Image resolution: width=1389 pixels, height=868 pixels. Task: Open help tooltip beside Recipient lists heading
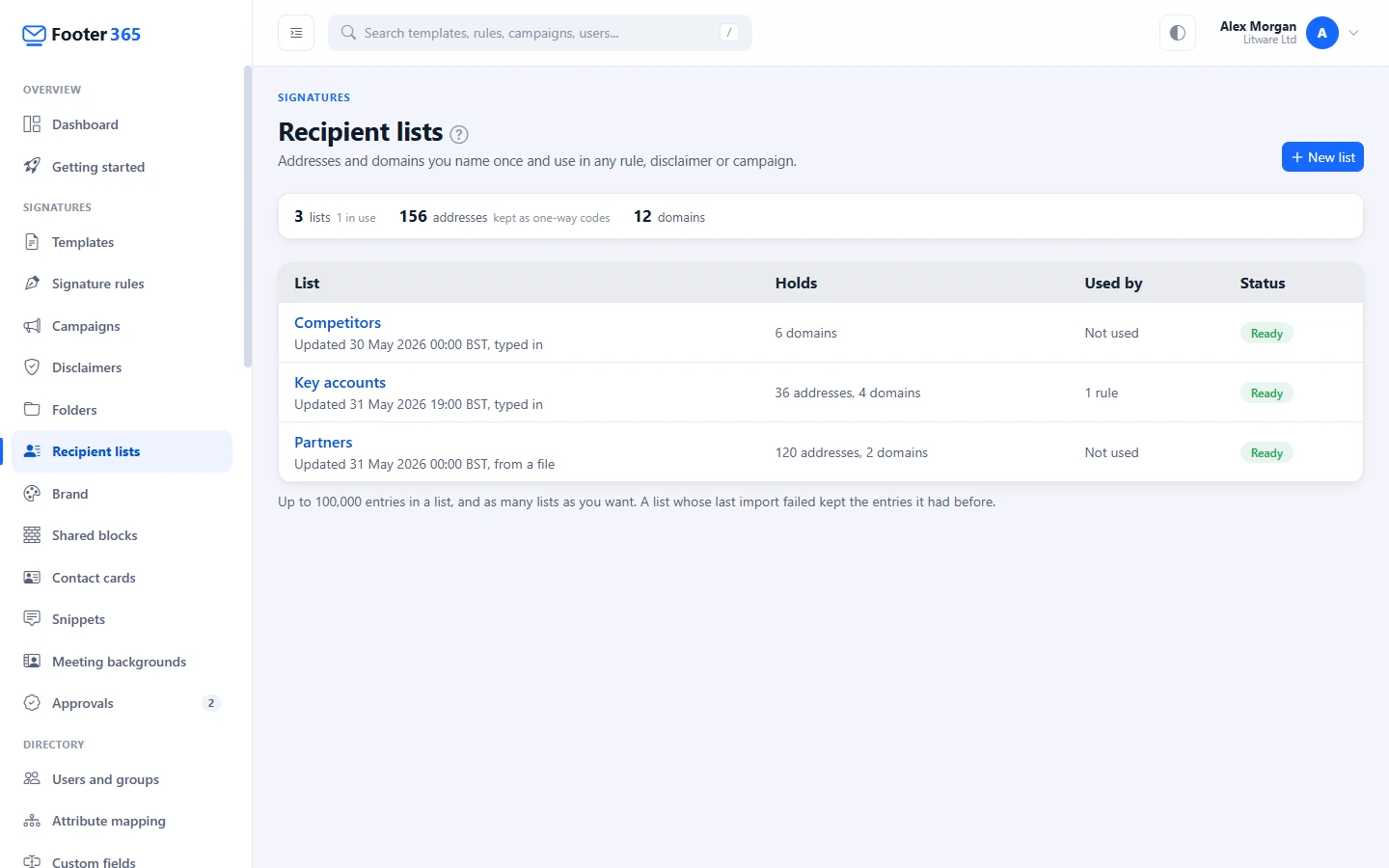459,134
